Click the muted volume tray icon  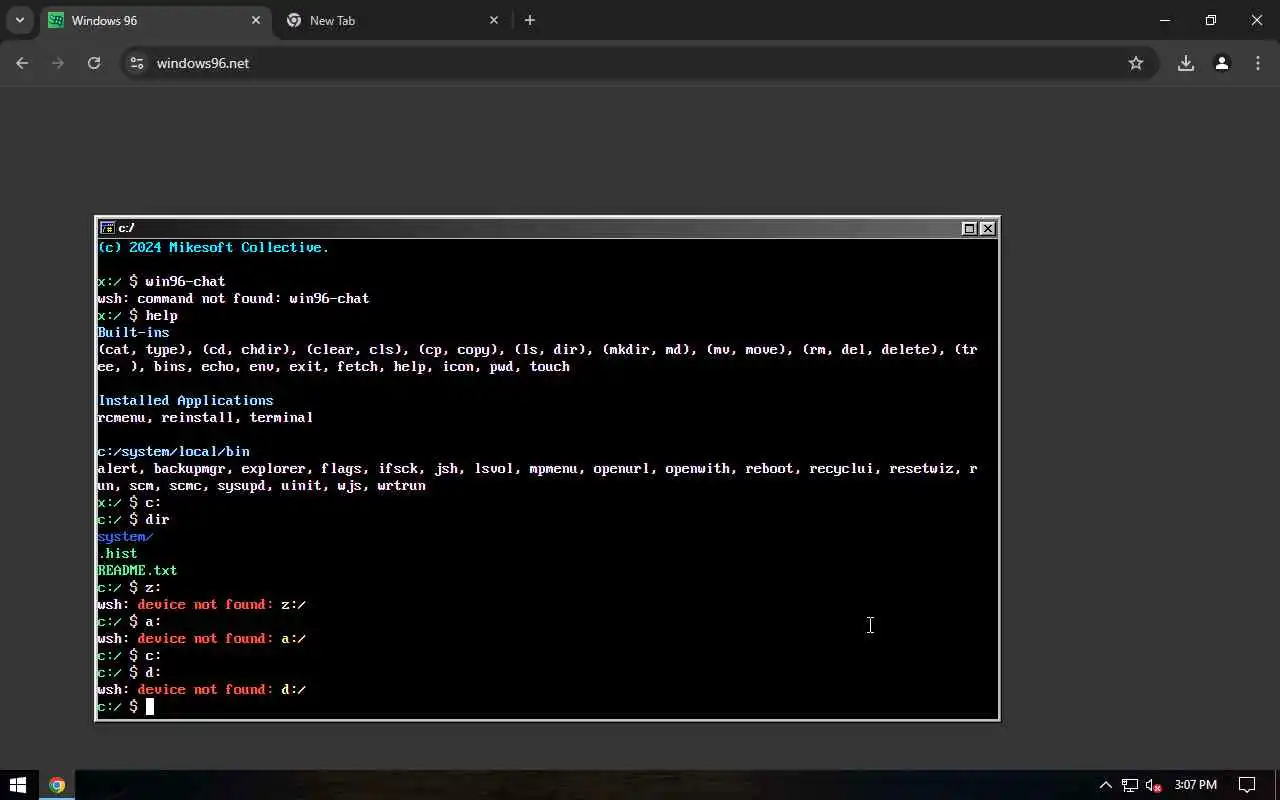pyautogui.click(x=1154, y=785)
